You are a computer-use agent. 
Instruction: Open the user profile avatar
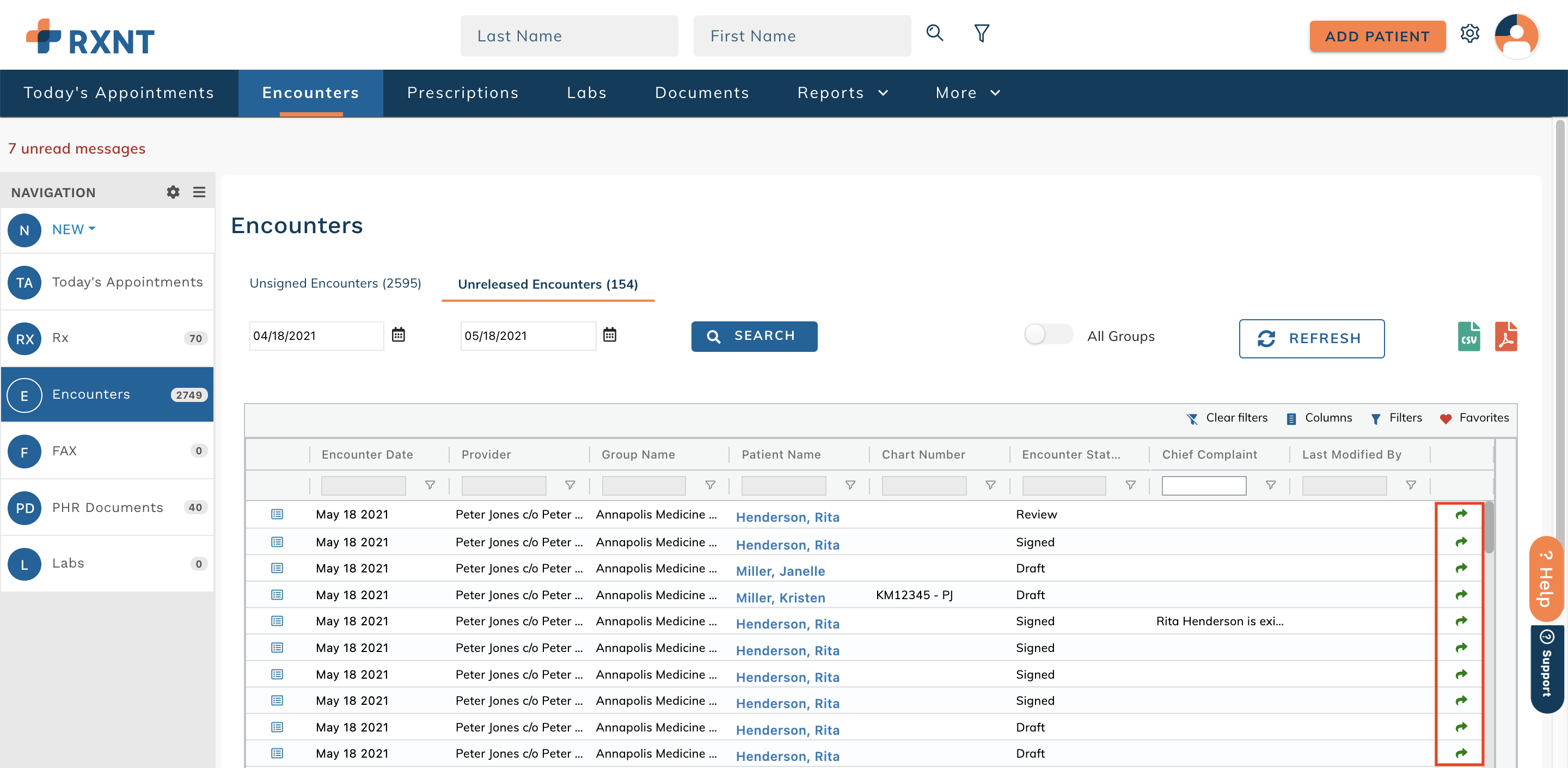pos(1517,35)
